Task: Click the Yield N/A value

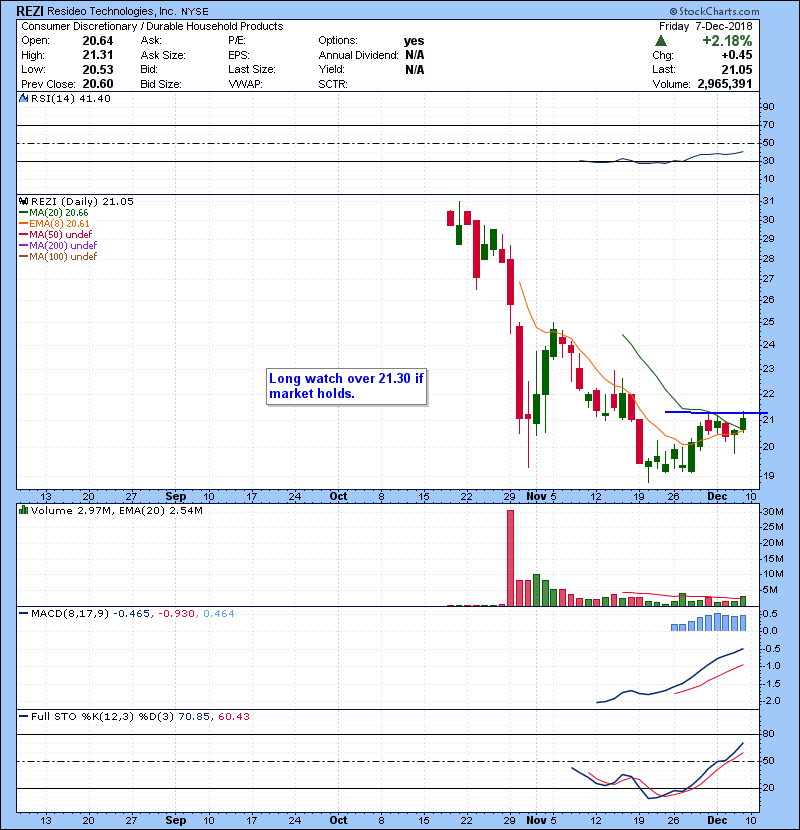Action: [415, 69]
